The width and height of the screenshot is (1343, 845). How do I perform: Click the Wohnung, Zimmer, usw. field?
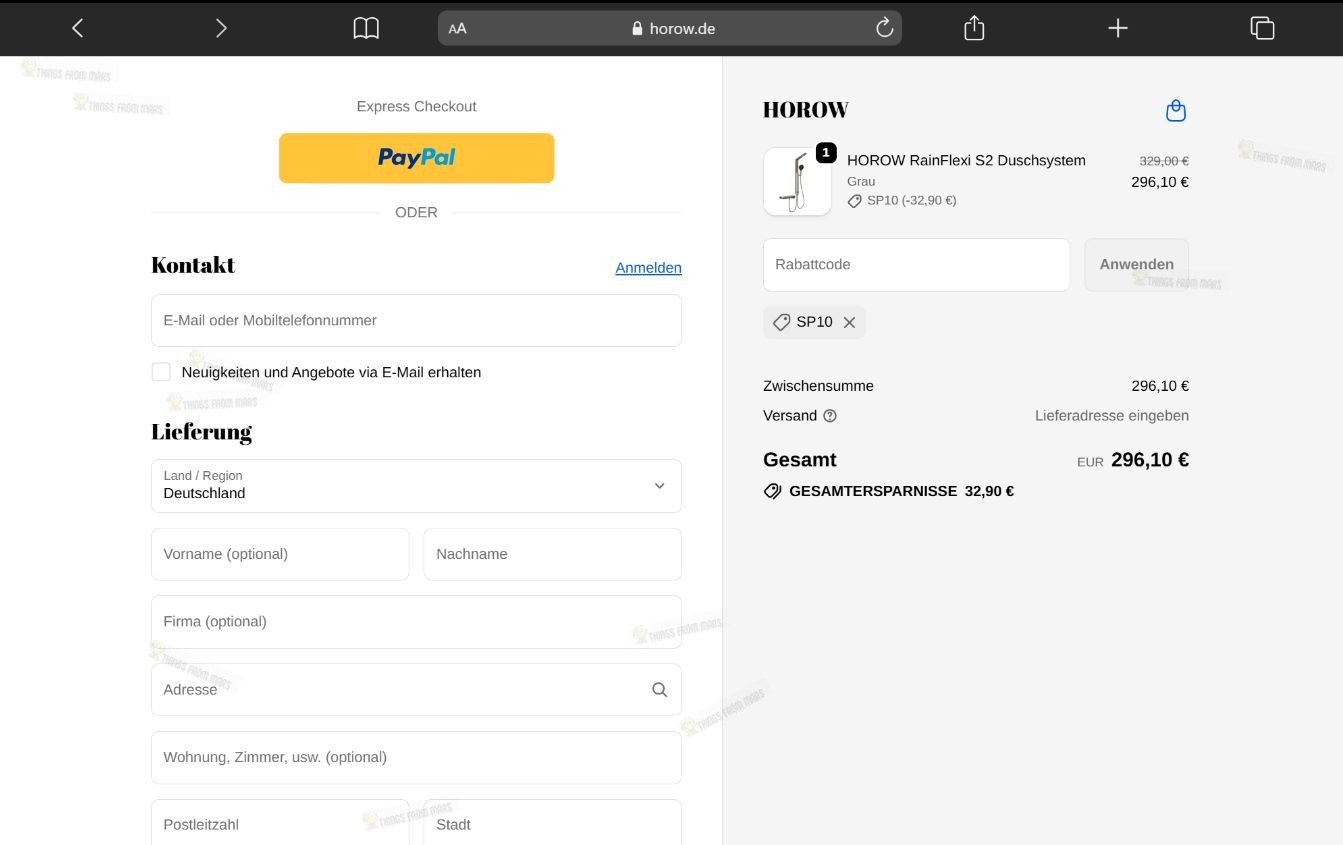[416, 757]
